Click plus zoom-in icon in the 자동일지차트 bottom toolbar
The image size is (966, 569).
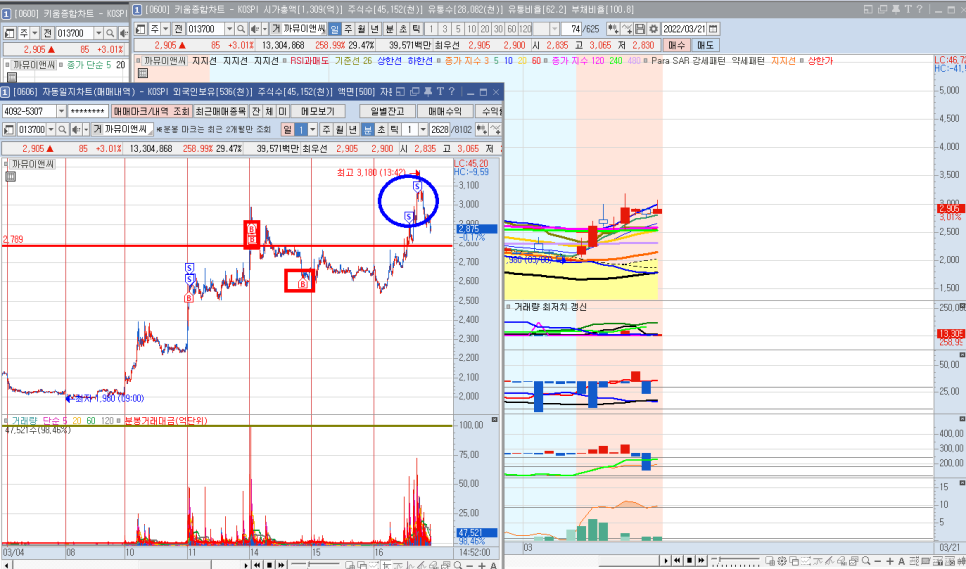tap(481, 565)
